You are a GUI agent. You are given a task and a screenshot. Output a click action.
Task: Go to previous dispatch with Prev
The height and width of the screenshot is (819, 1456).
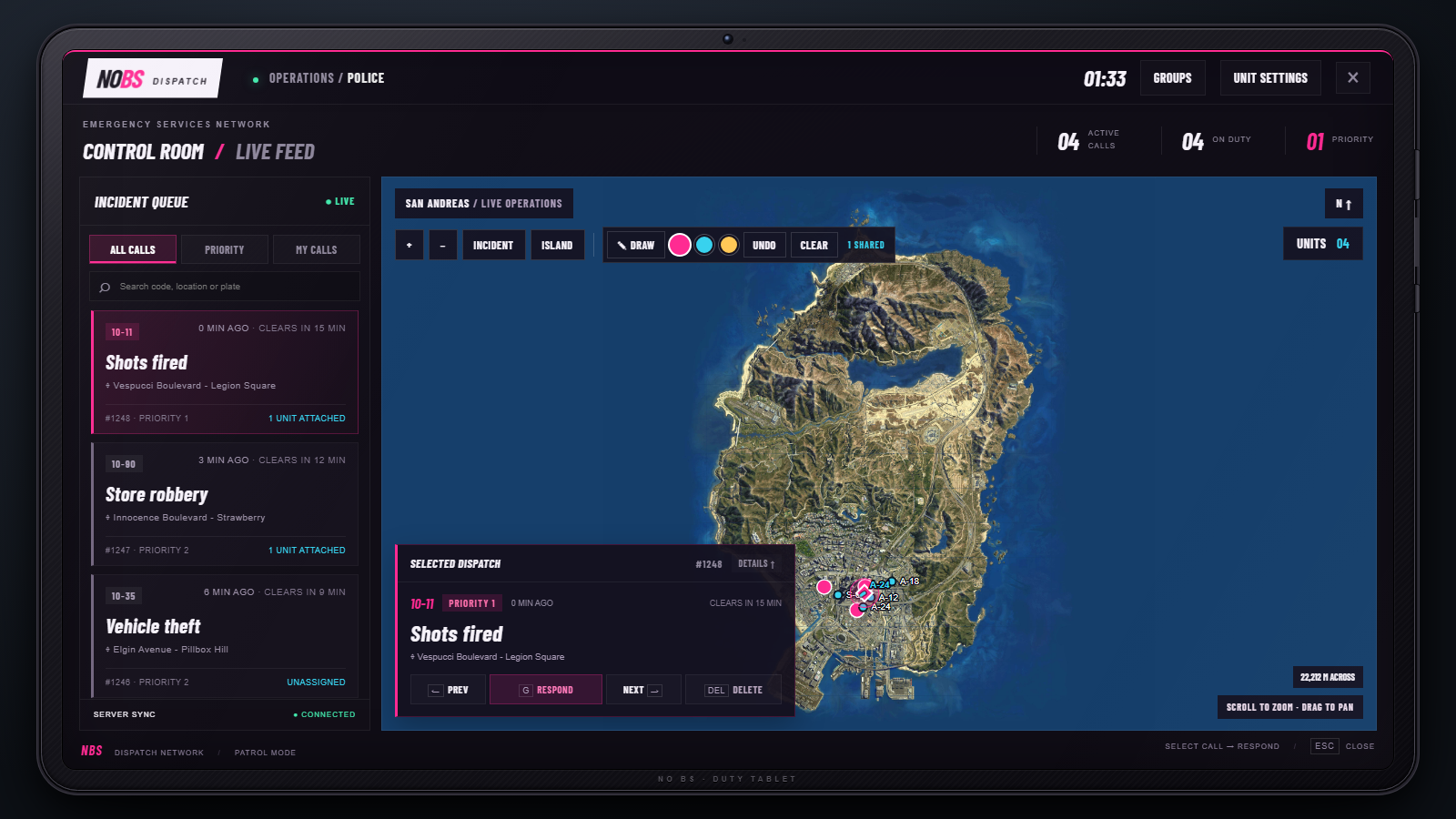coord(448,690)
